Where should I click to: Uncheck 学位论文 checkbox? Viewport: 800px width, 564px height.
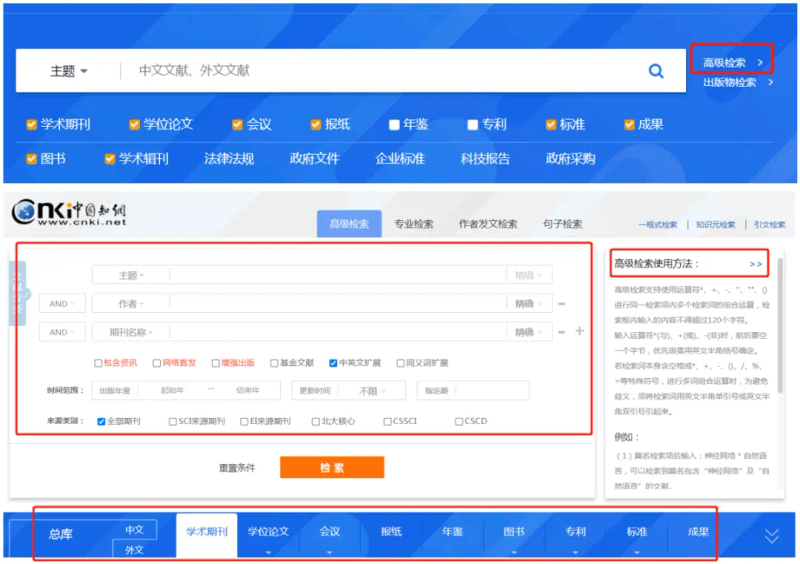pos(134,125)
